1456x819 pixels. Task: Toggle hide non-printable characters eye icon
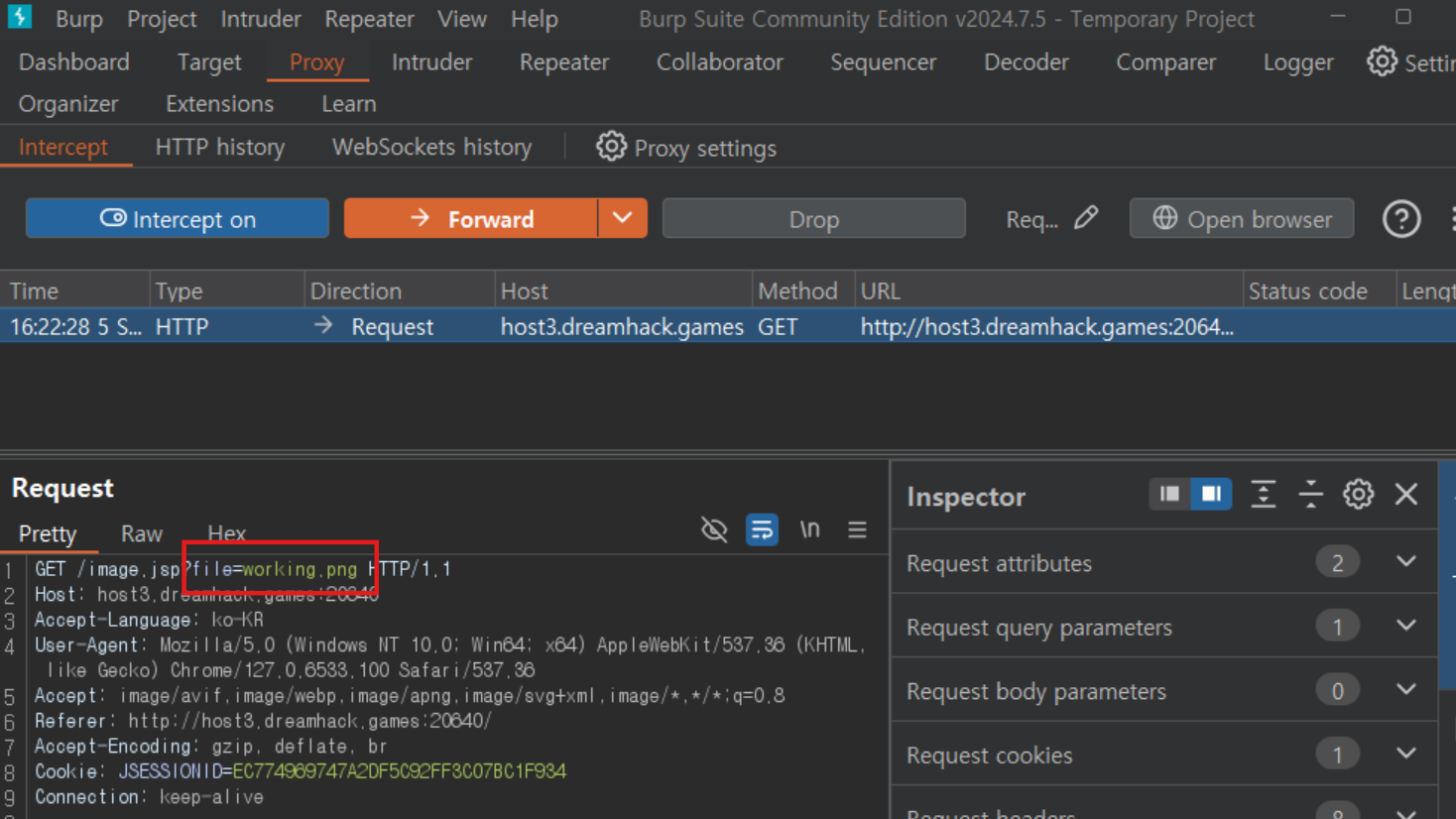[714, 529]
